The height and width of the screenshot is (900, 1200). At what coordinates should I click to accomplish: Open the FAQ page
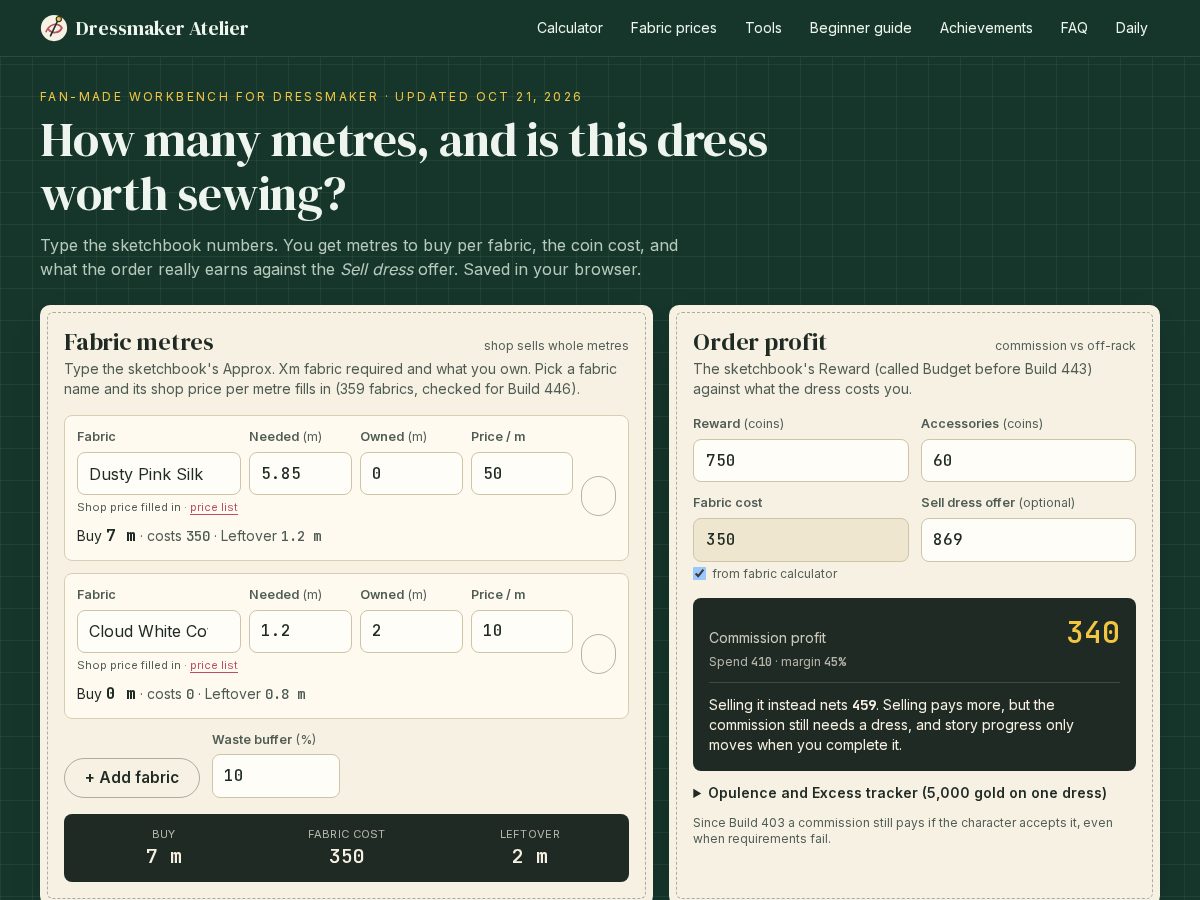click(1074, 28)
